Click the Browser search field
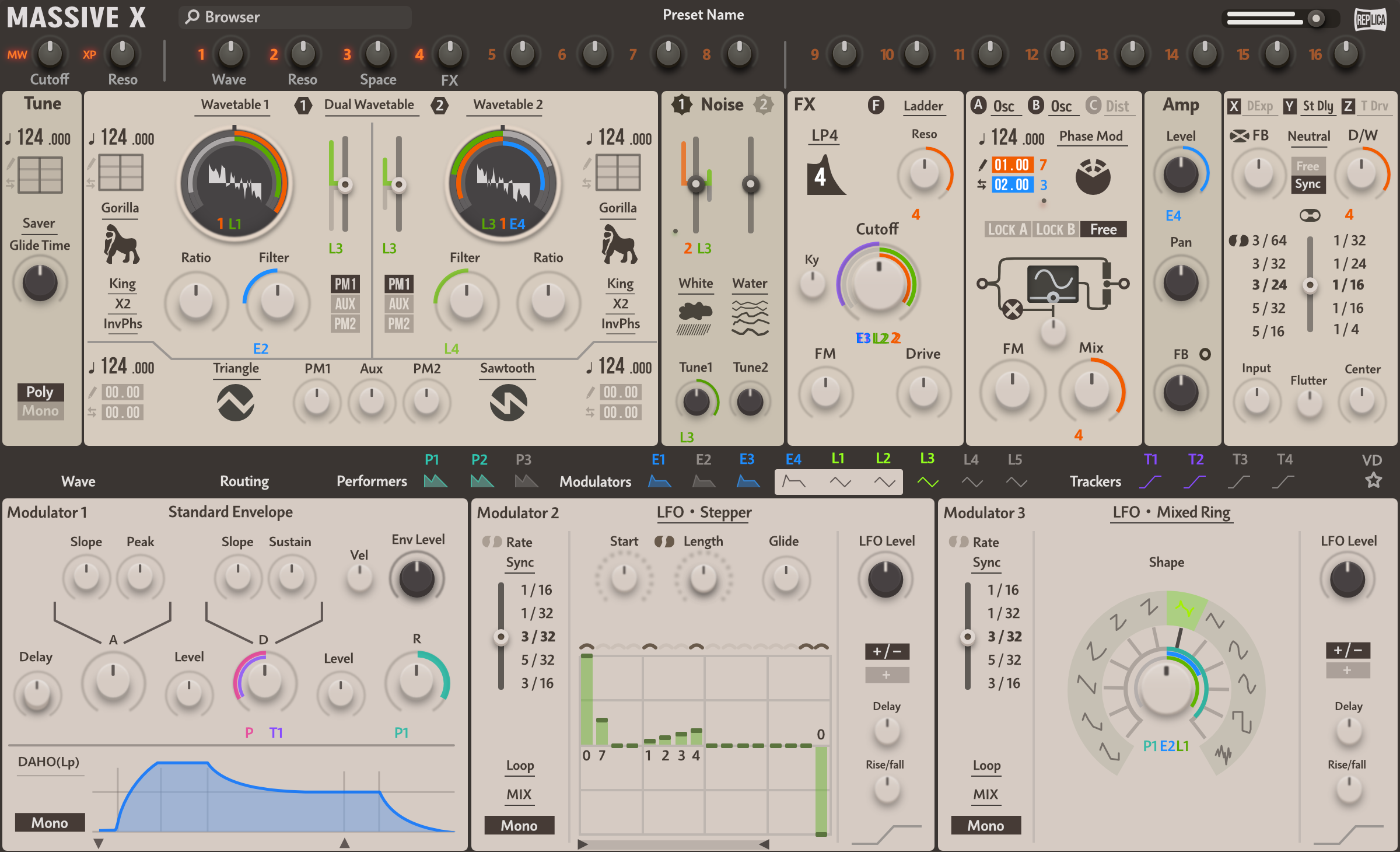 pyautogui.click(x=295, y=18)
